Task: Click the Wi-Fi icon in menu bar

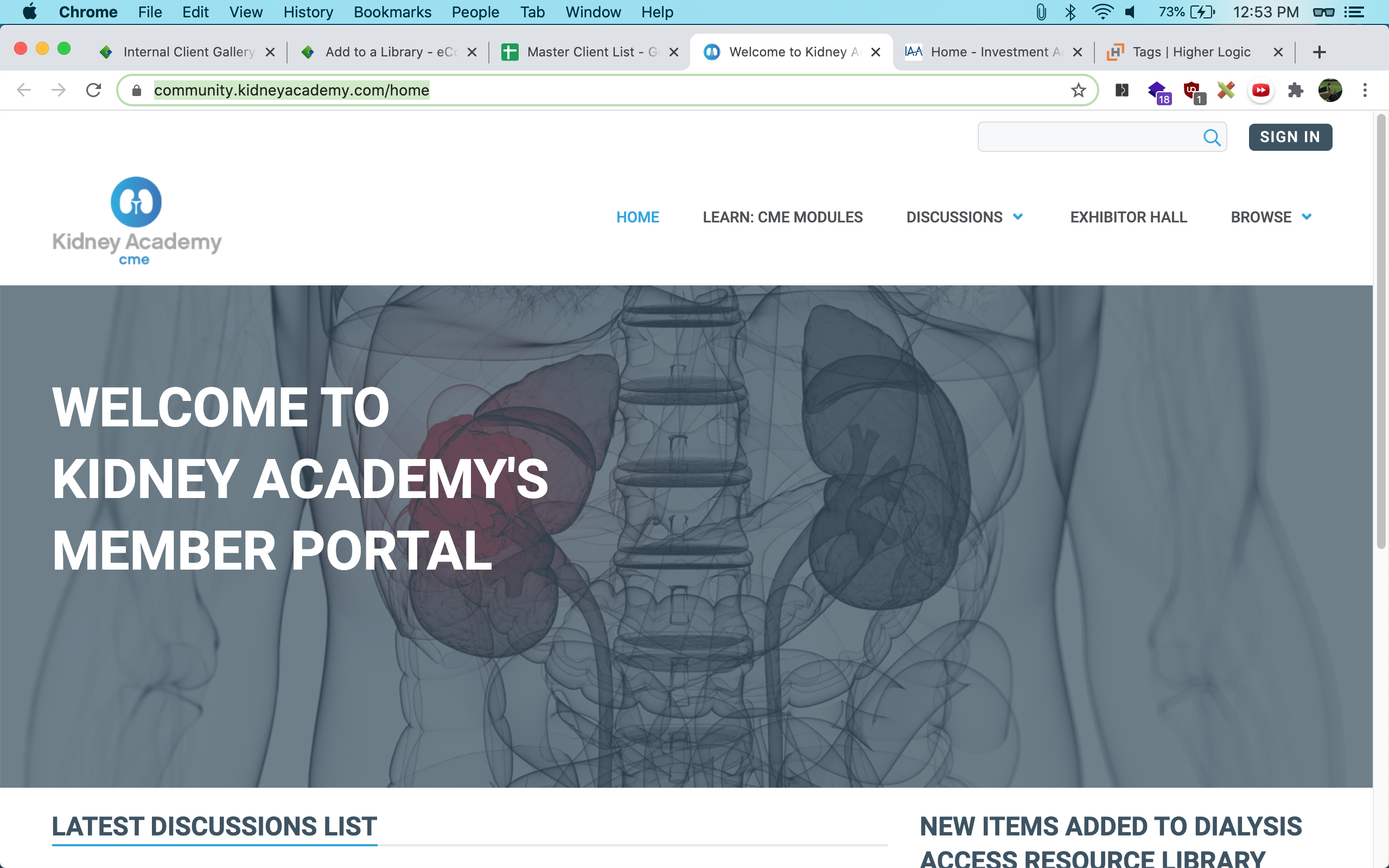Action: pos(1101,12)
